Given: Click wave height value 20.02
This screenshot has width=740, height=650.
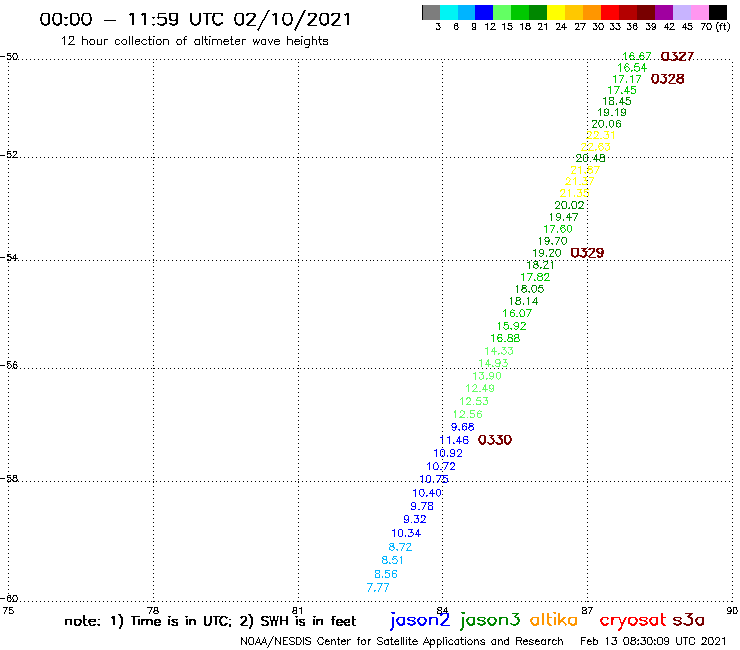Looking at the screenshot, I should (x=569, y=205).
